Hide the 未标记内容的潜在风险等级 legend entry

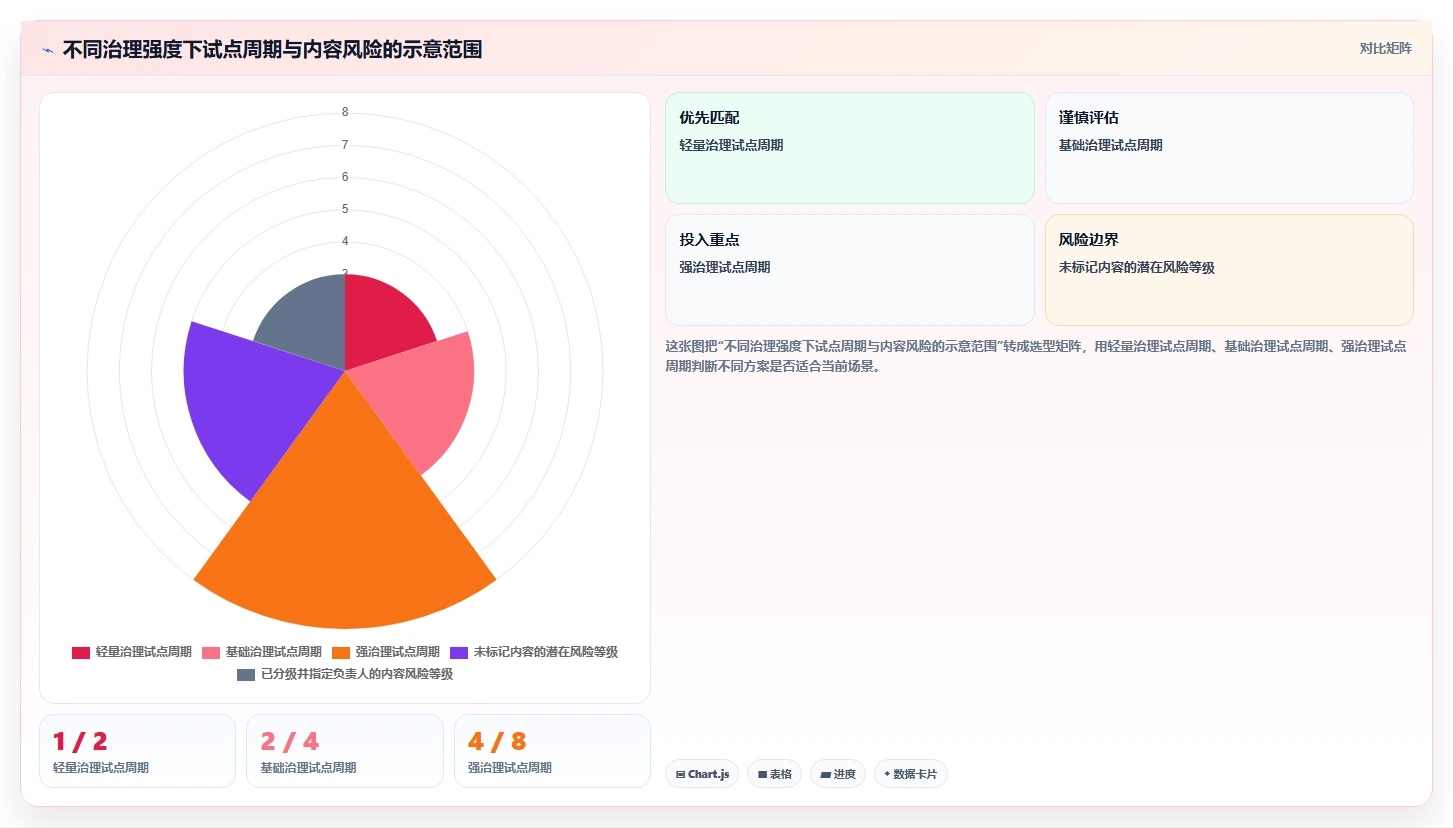point(534,652)
